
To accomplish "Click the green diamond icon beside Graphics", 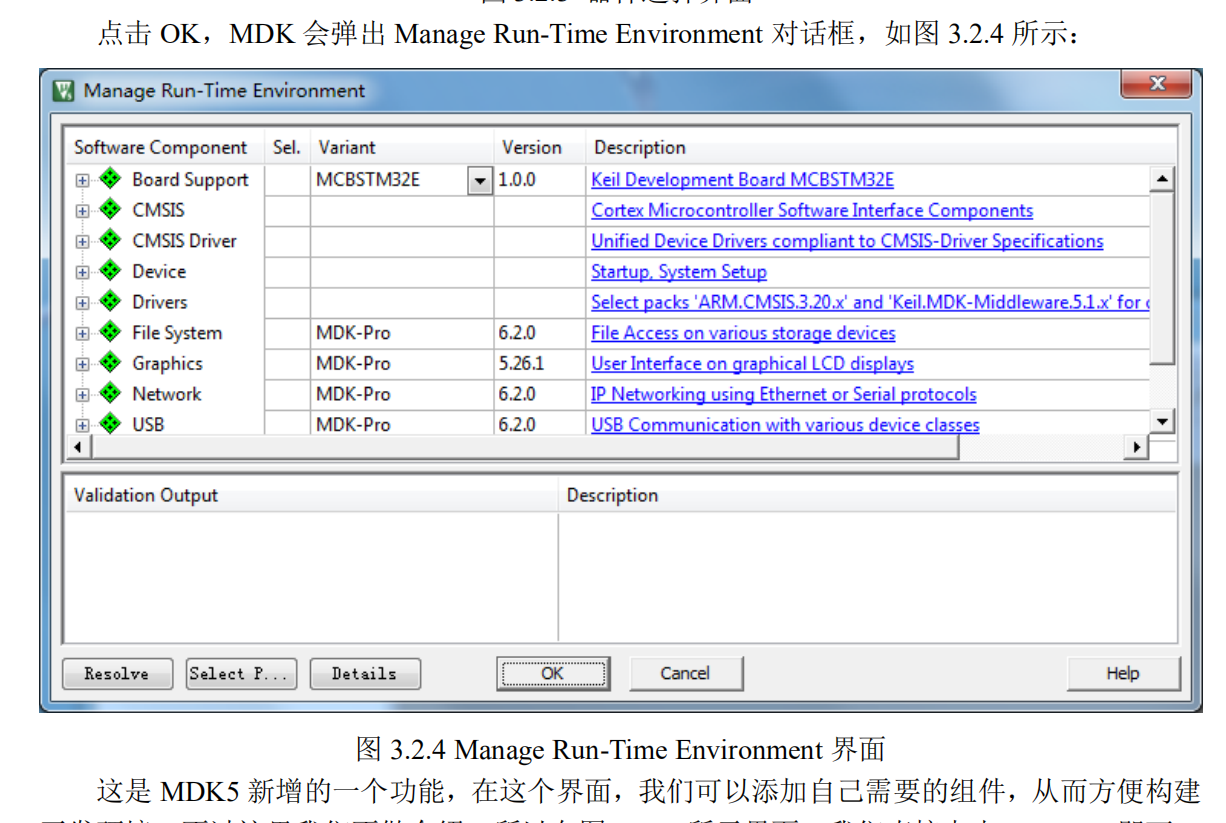I will click(110, 363).
